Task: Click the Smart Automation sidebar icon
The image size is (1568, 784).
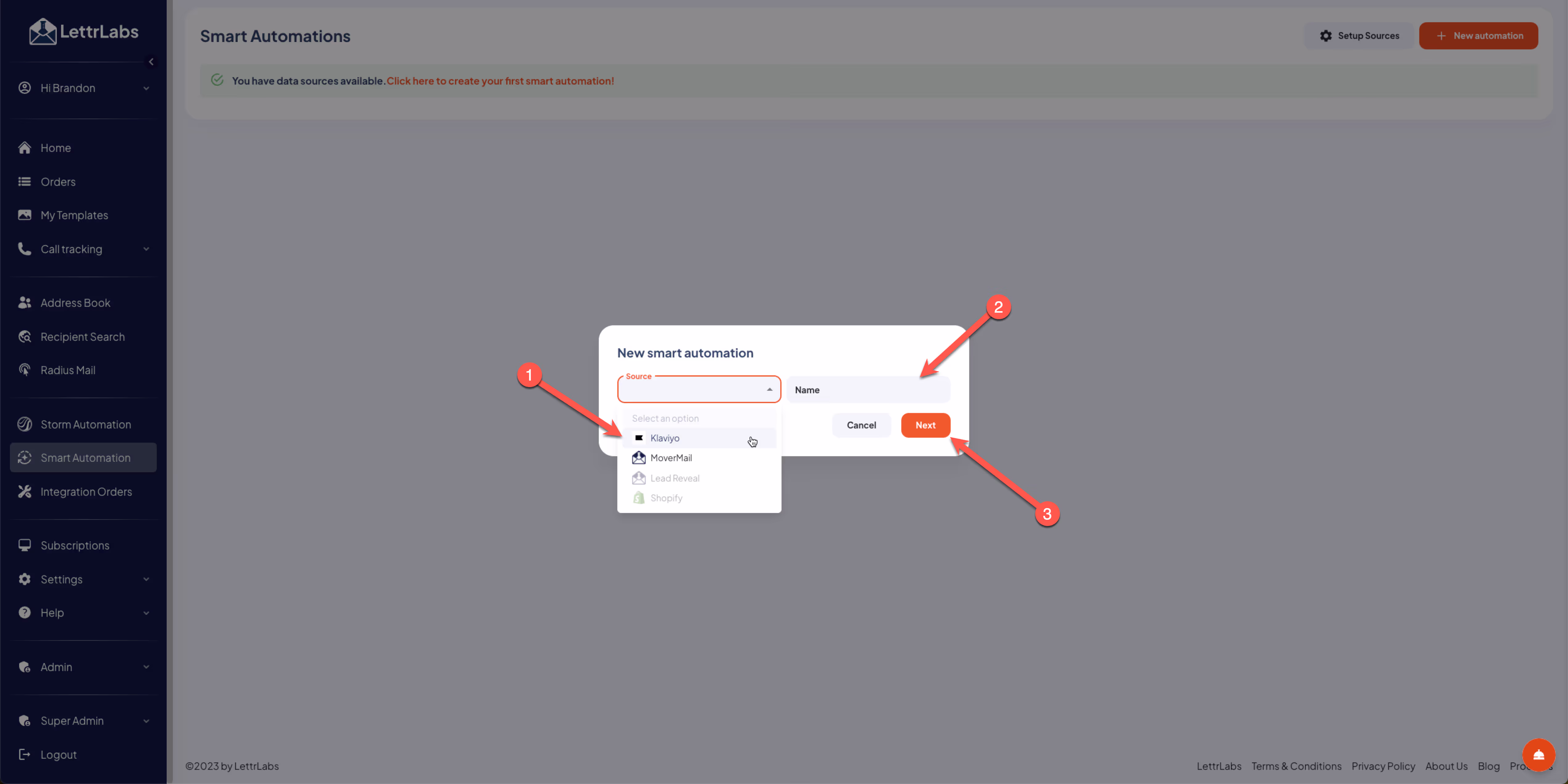Action: coord(24,458)
